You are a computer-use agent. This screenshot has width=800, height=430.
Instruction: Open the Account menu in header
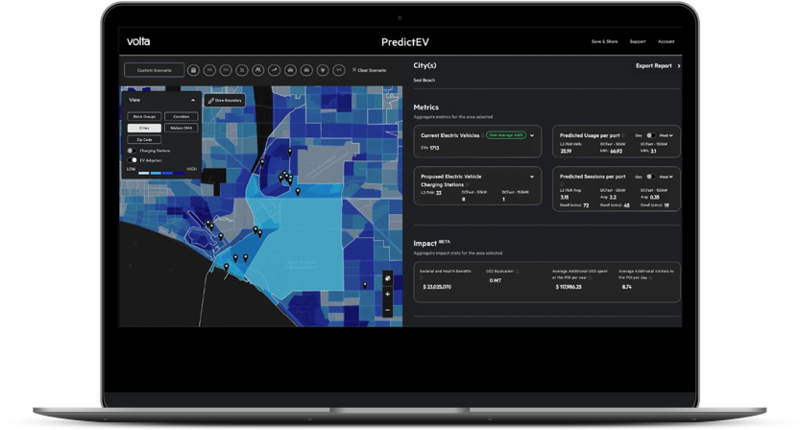point(666,42)
